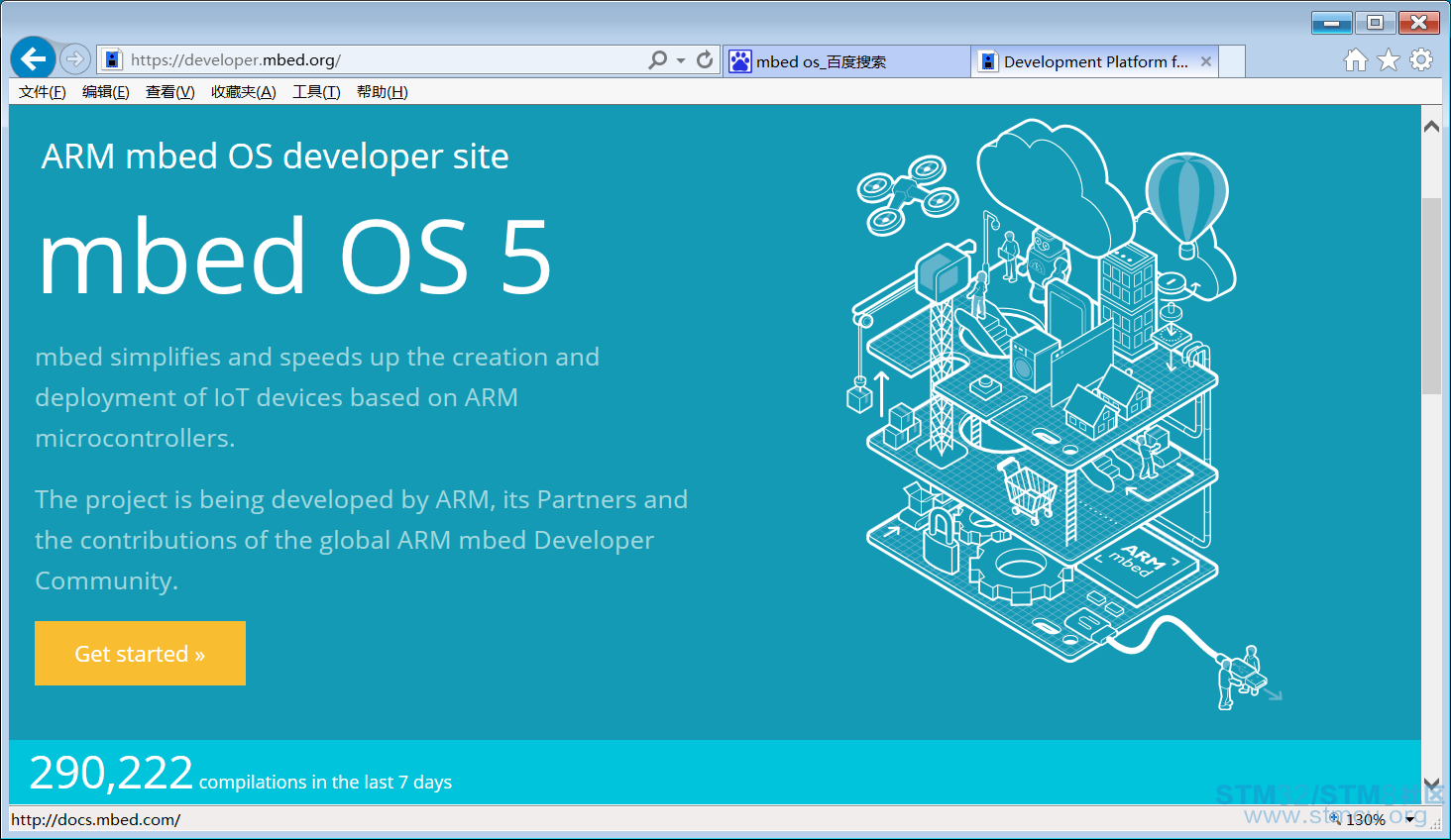Click the status bar URL http://docs.mbed.com/
Image resolution: width=1451 pixels, height=840 pixels.
point(96,819)
